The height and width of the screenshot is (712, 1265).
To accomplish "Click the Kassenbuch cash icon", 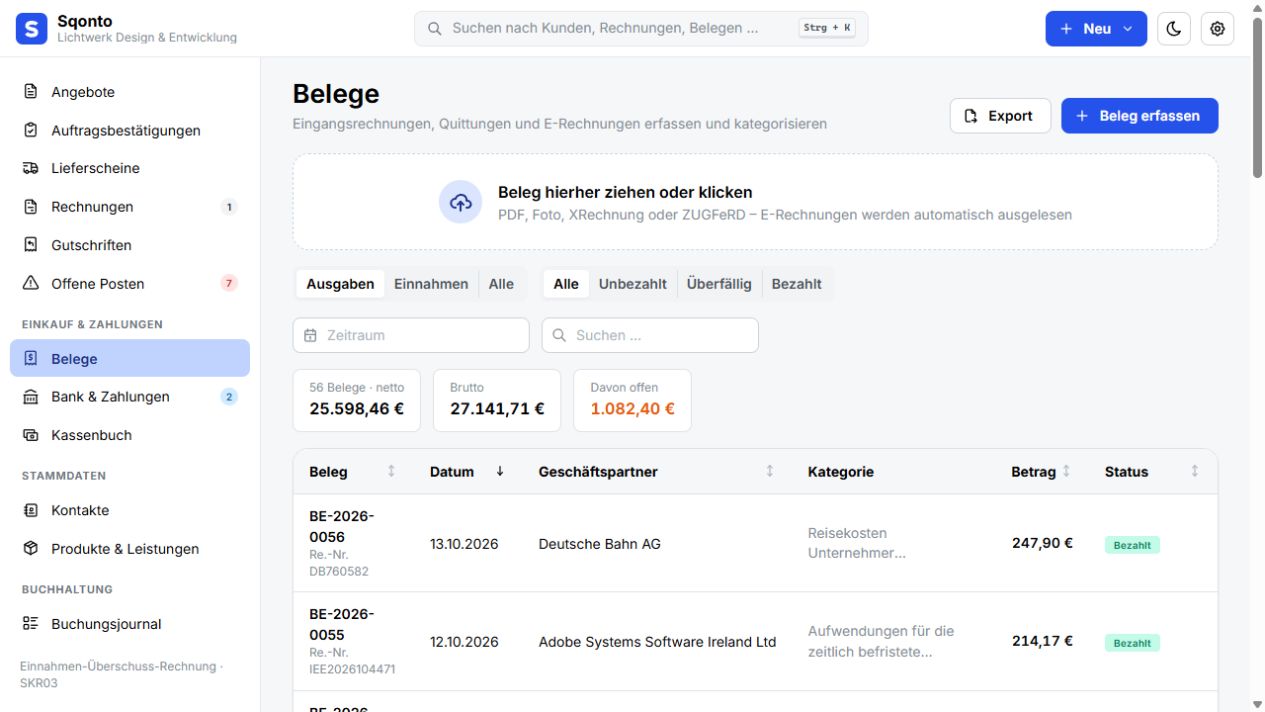I will point(31,435).
